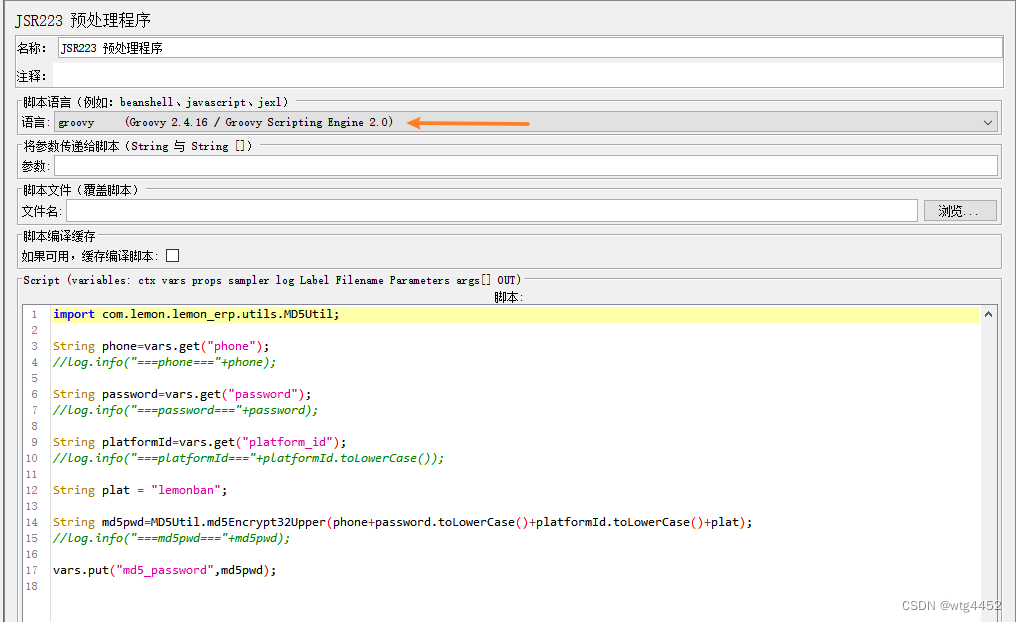This screenshot has height=622, width=1017.
Task: Click the 名称 name input field
Action: (x=531, y=48)
